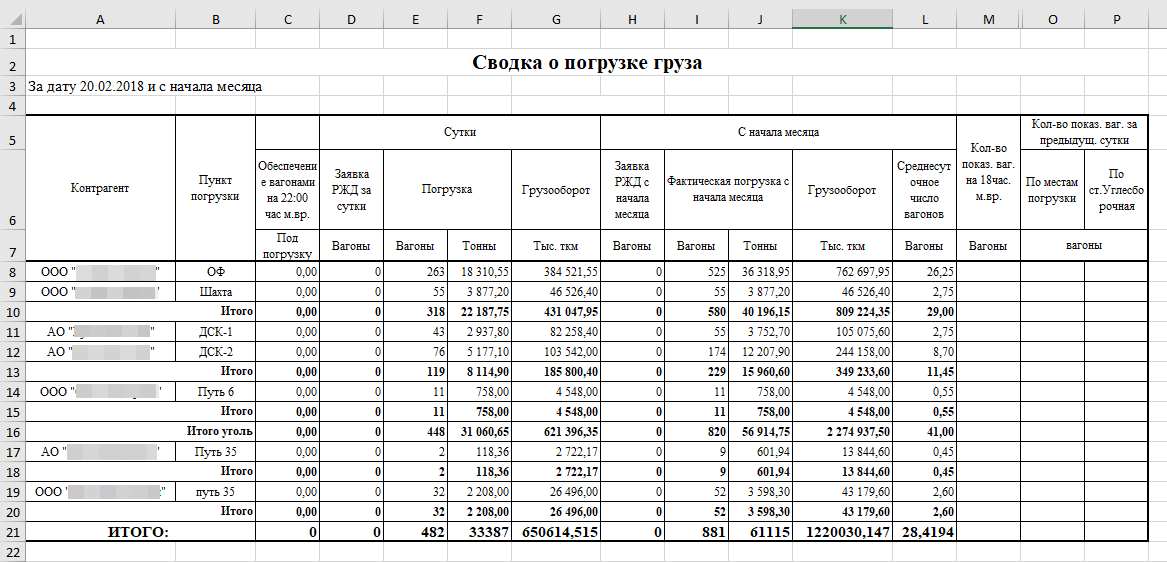This screenshot has width=1167, height=562.
Task: Select the cell with value 1220030,147
Action: (842, 531)
